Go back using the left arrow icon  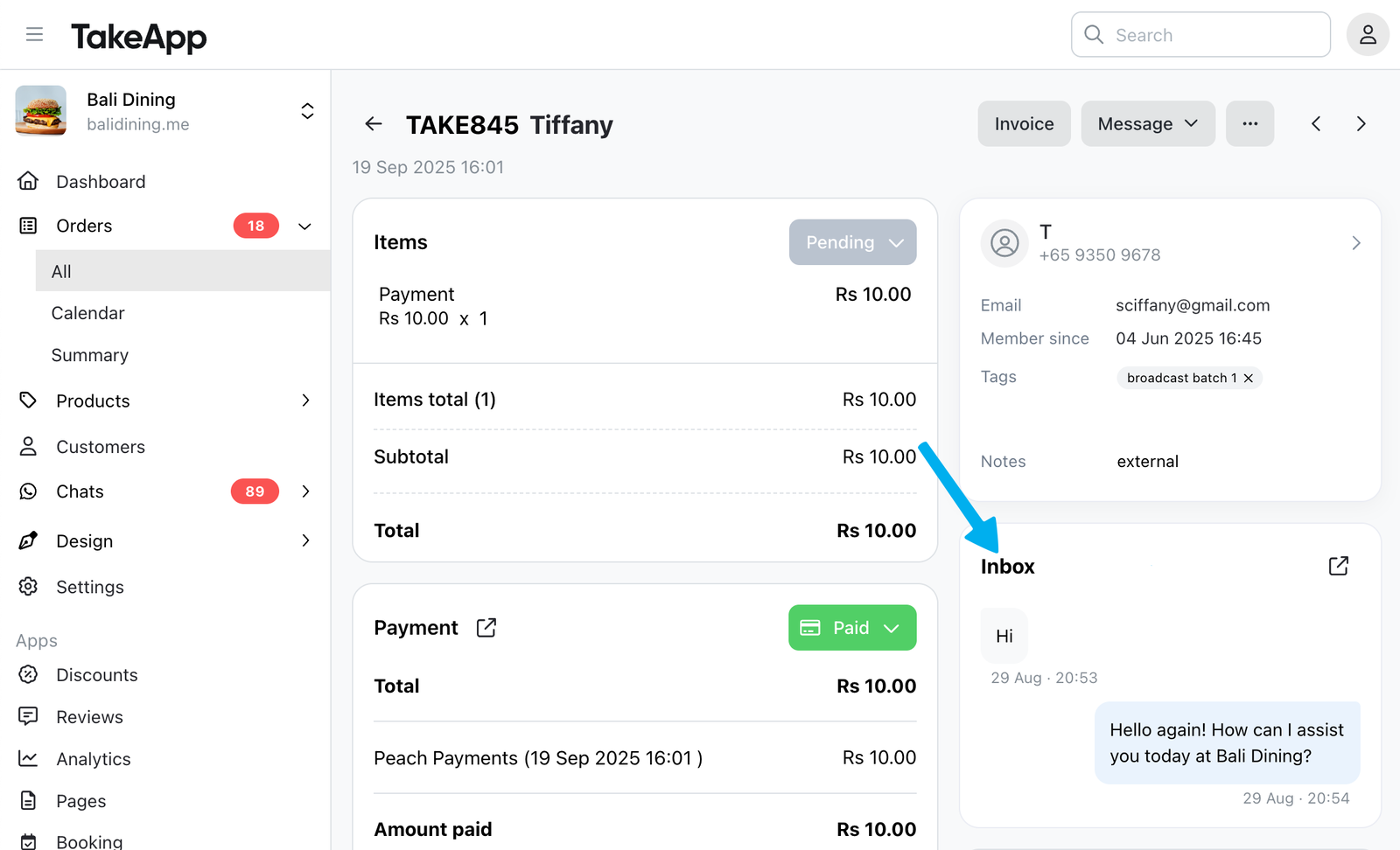pos(374,124)
